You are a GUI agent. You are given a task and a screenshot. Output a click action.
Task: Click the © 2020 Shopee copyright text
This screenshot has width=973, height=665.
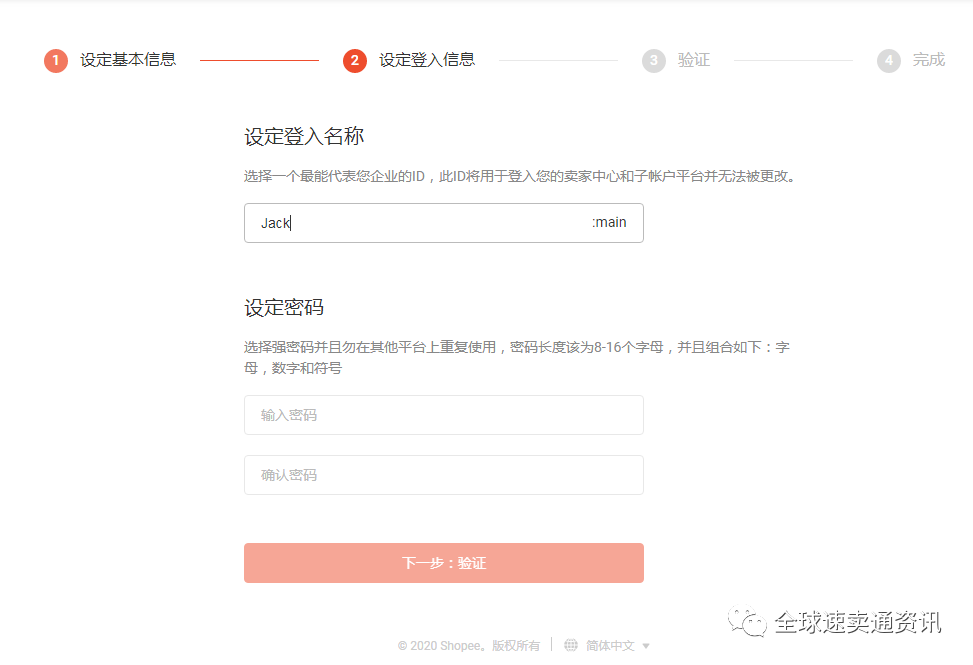coord(470,646)
